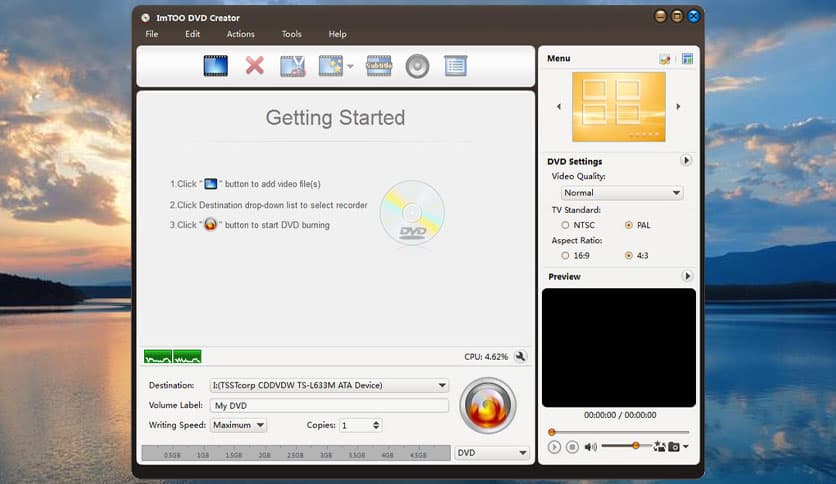This screenshot has height=484, width=836.
Task: Click the red X Remove button
Action: pos(254,66)
